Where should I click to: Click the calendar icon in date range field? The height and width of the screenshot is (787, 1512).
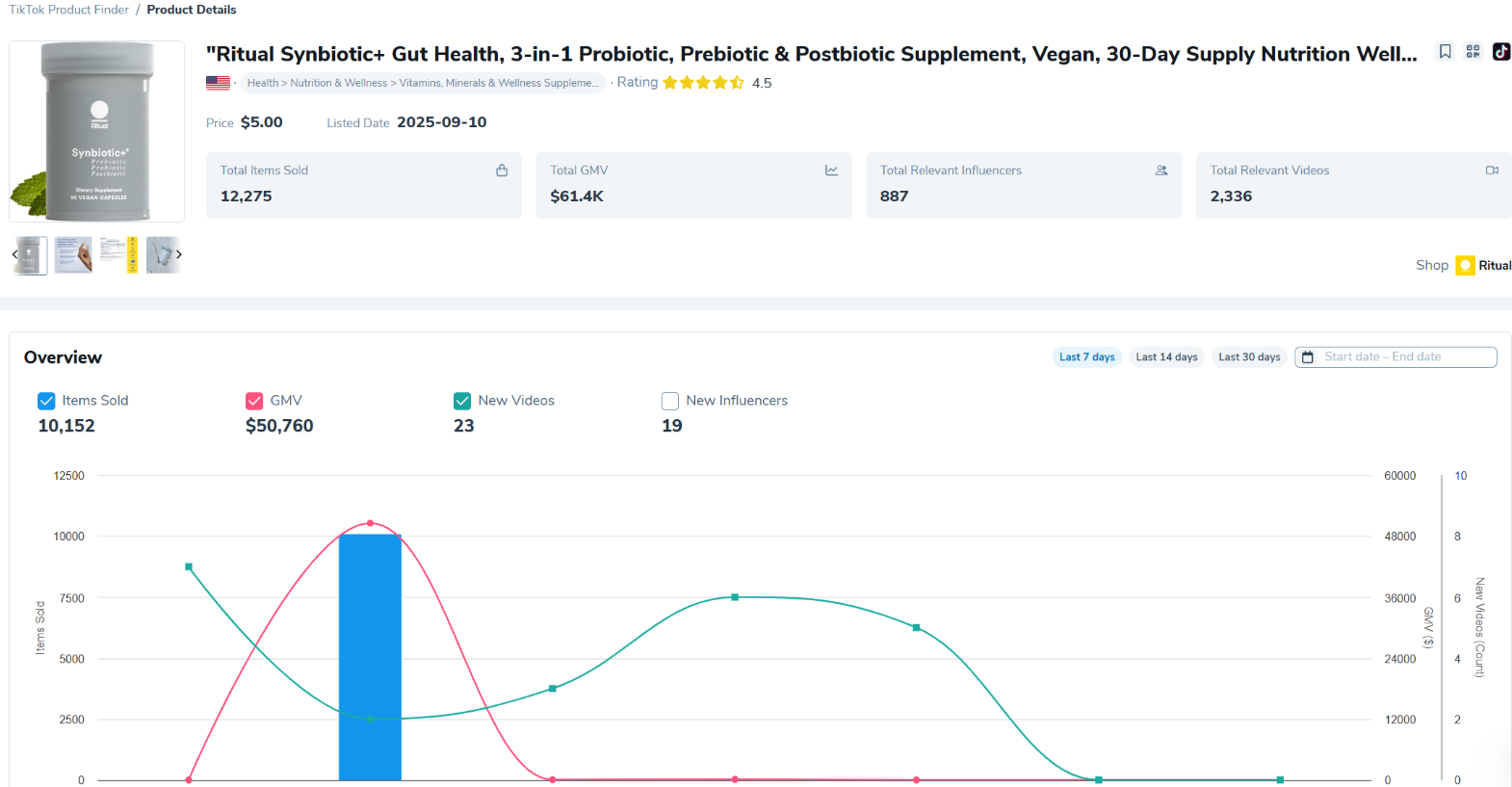1308,357
